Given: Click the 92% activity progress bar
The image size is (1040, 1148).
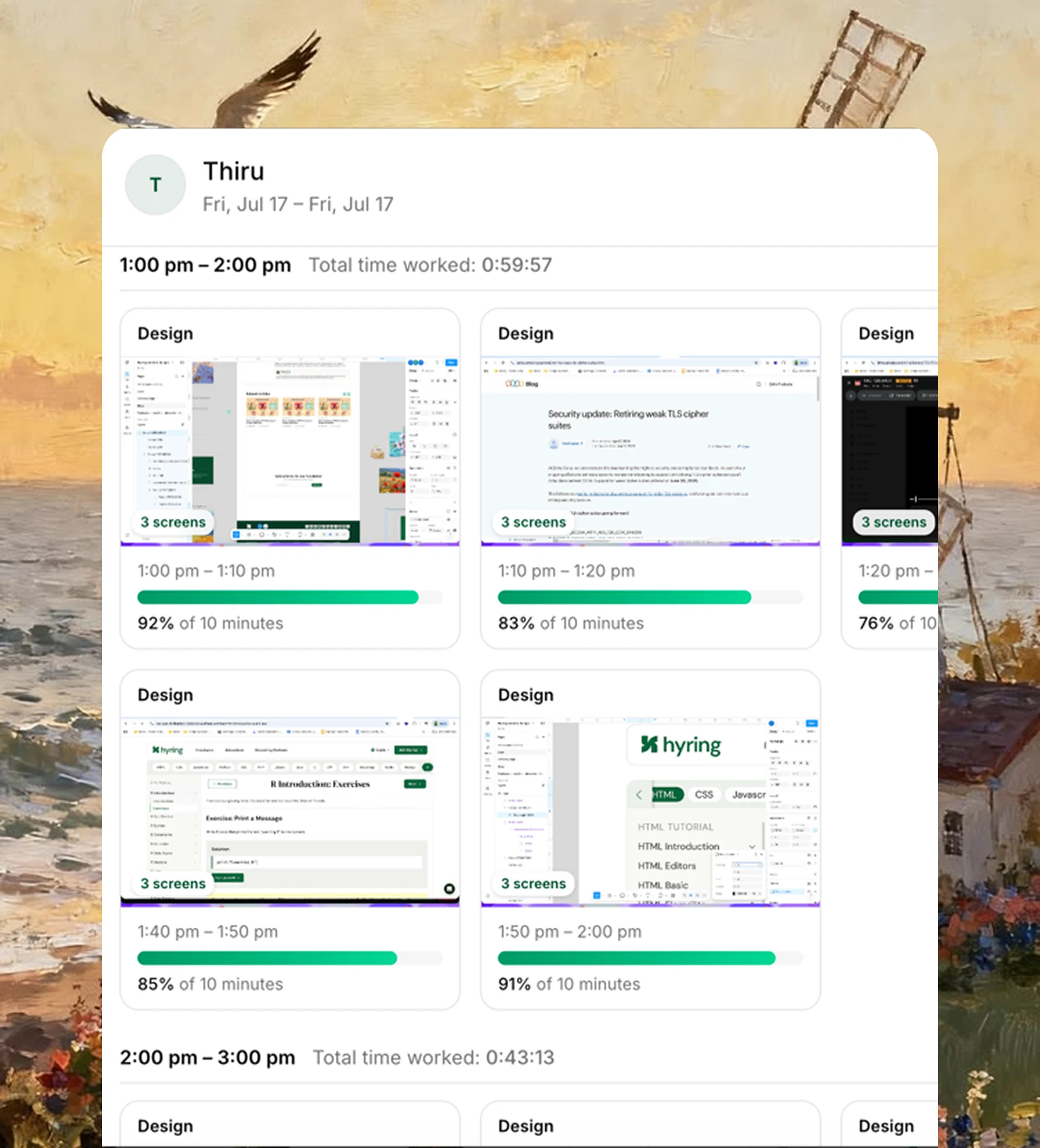Looking at the screenshot, I should (290, 597).
